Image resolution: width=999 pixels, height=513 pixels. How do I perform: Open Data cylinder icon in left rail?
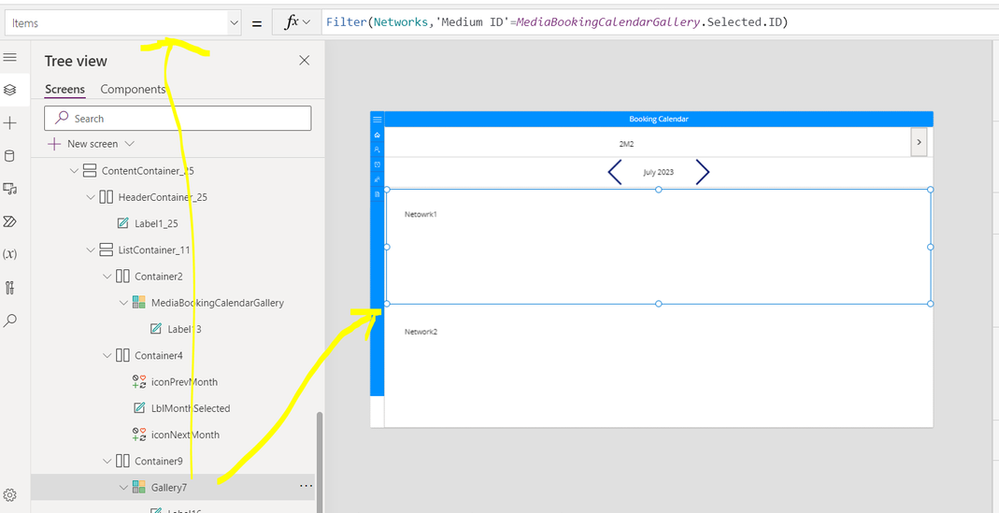[10, 156]
